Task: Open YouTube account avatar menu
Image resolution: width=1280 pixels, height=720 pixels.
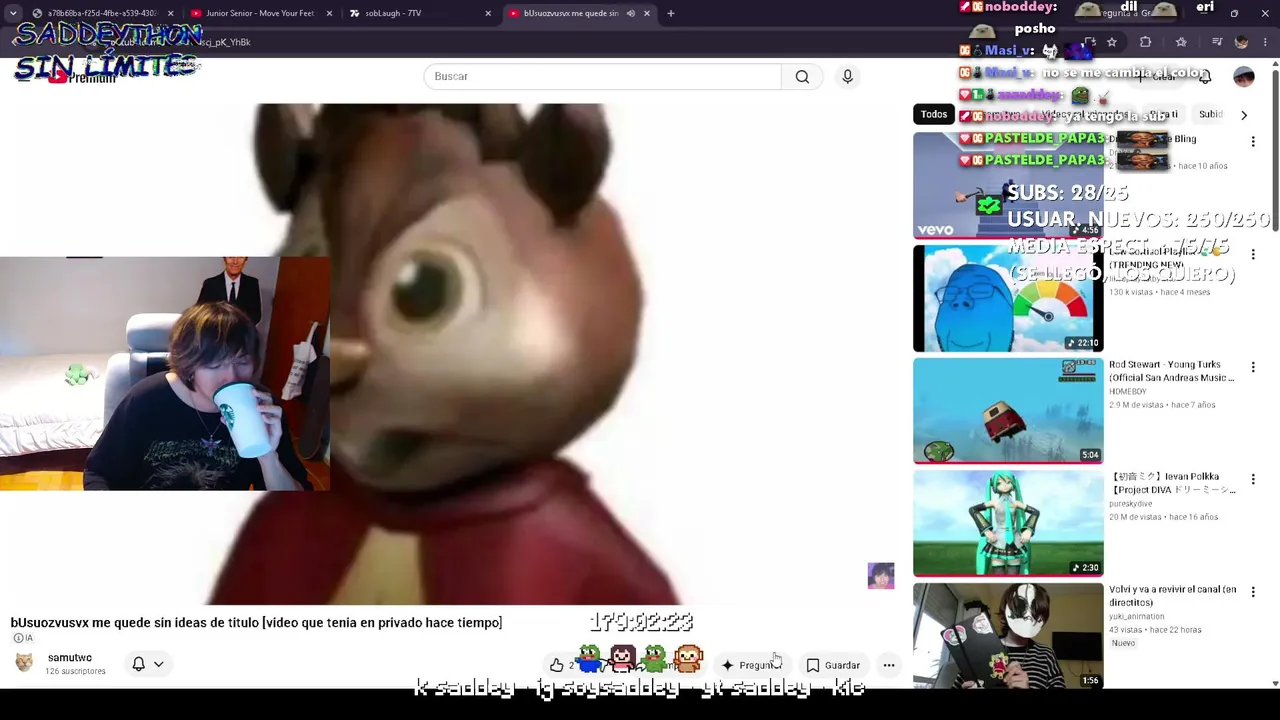Action: point(1244,77)
